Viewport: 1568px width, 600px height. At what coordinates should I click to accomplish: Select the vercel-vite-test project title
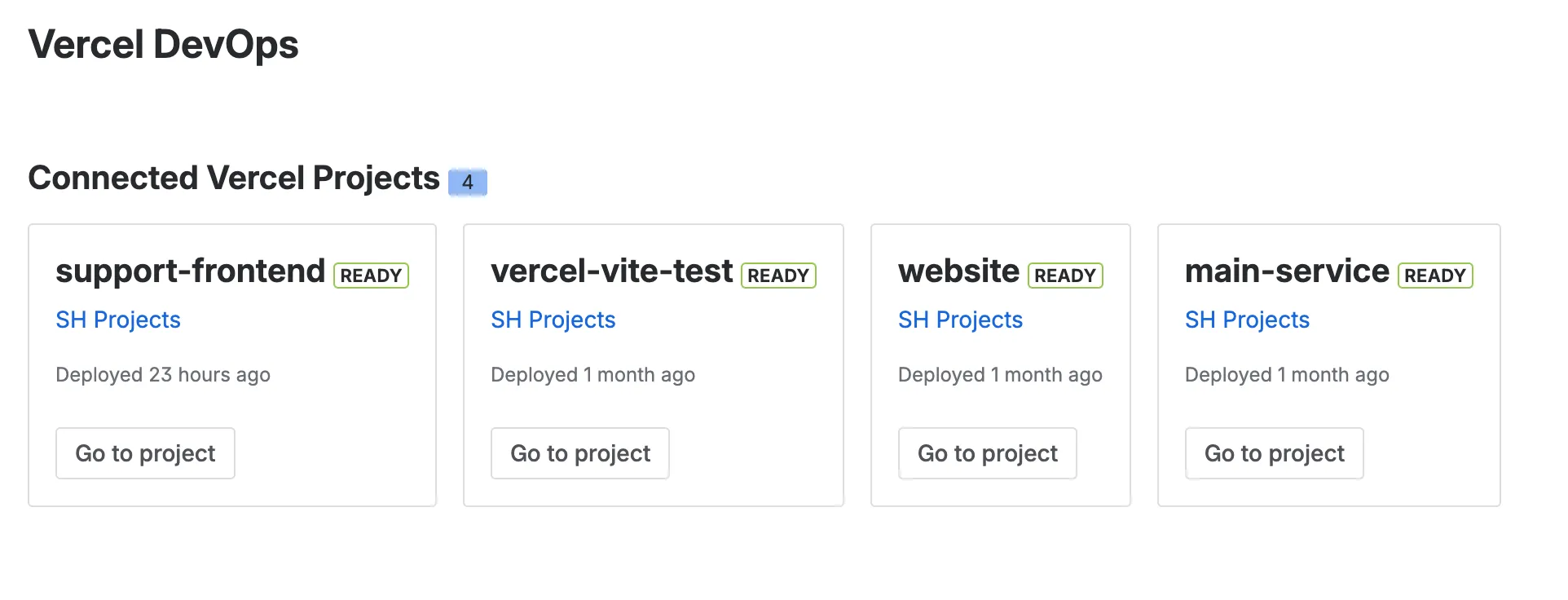click(611, 271)
